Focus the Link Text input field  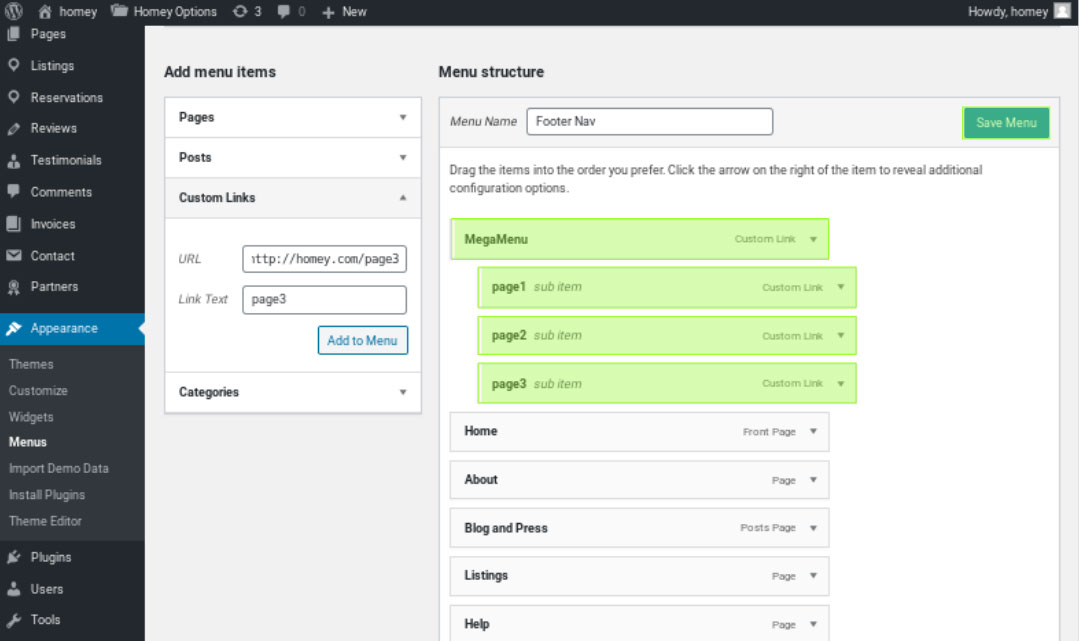(324, 300)
